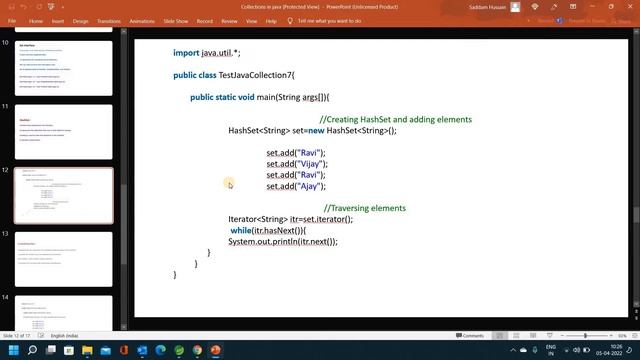Viewport: 640px width, 360px height.
Task: Click the Saddam Hussain account avatar
Action: tap(516, 7)
